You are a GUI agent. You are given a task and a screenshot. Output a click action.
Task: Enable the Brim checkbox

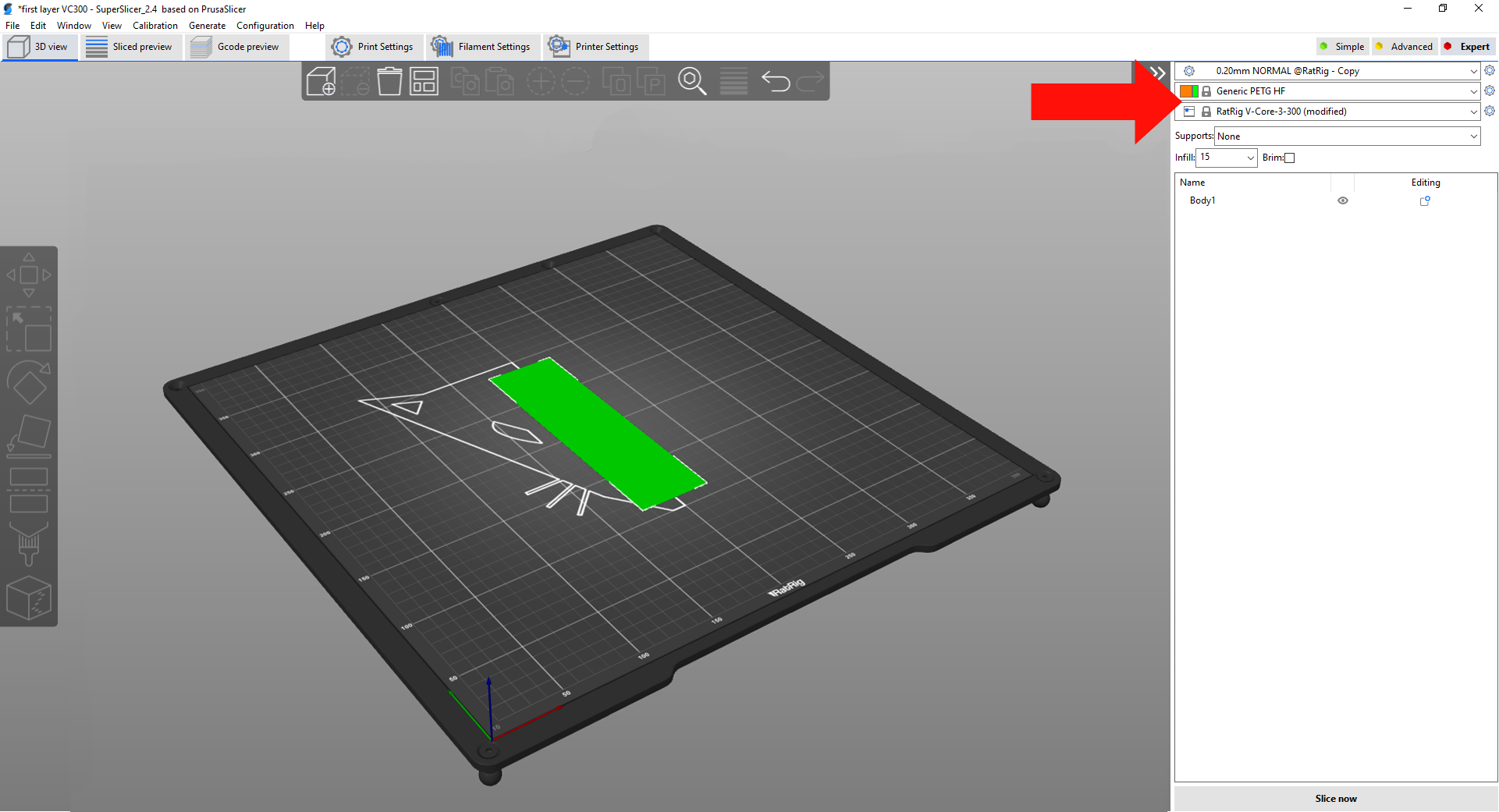tap(1289, 158)
